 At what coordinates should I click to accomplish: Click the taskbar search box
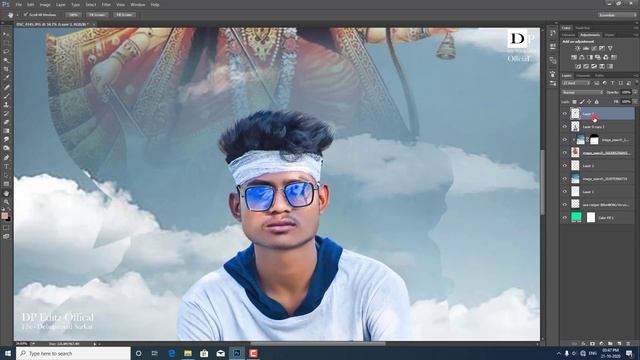[x=73, y=353]
